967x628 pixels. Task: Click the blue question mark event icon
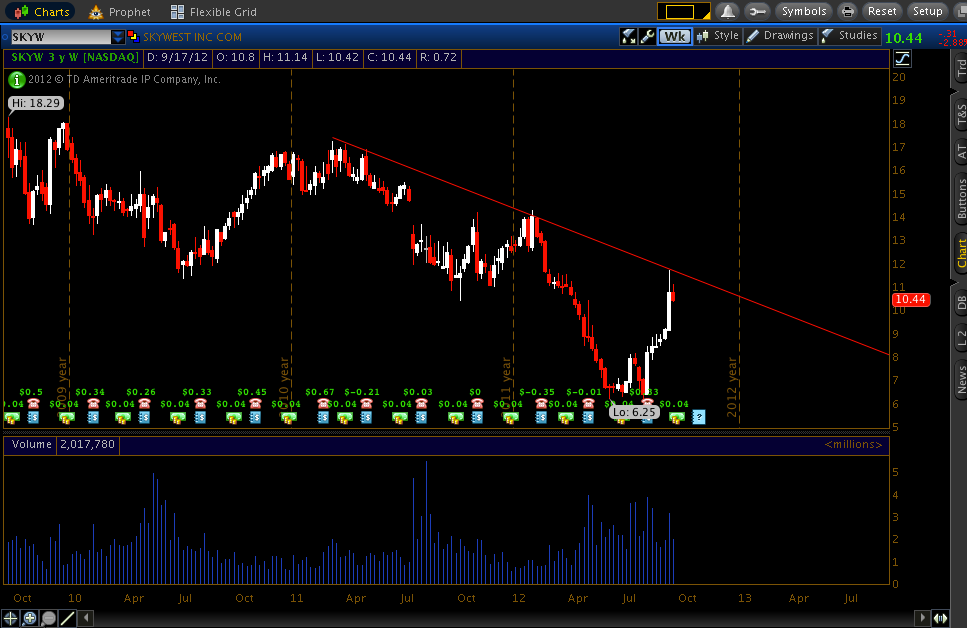(x=698, y=418)
